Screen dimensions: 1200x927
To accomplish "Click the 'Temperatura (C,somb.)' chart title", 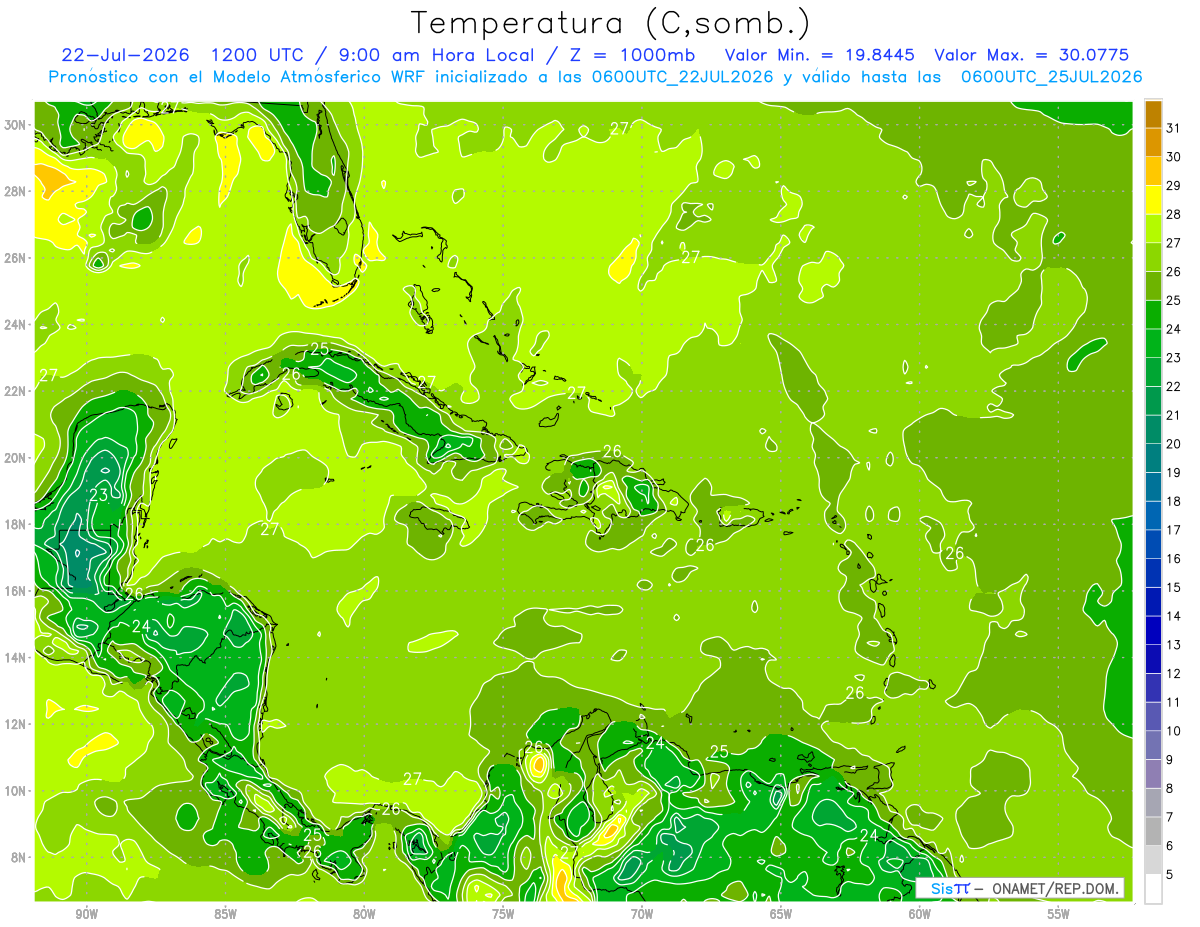I will click(x=611, y=22).
